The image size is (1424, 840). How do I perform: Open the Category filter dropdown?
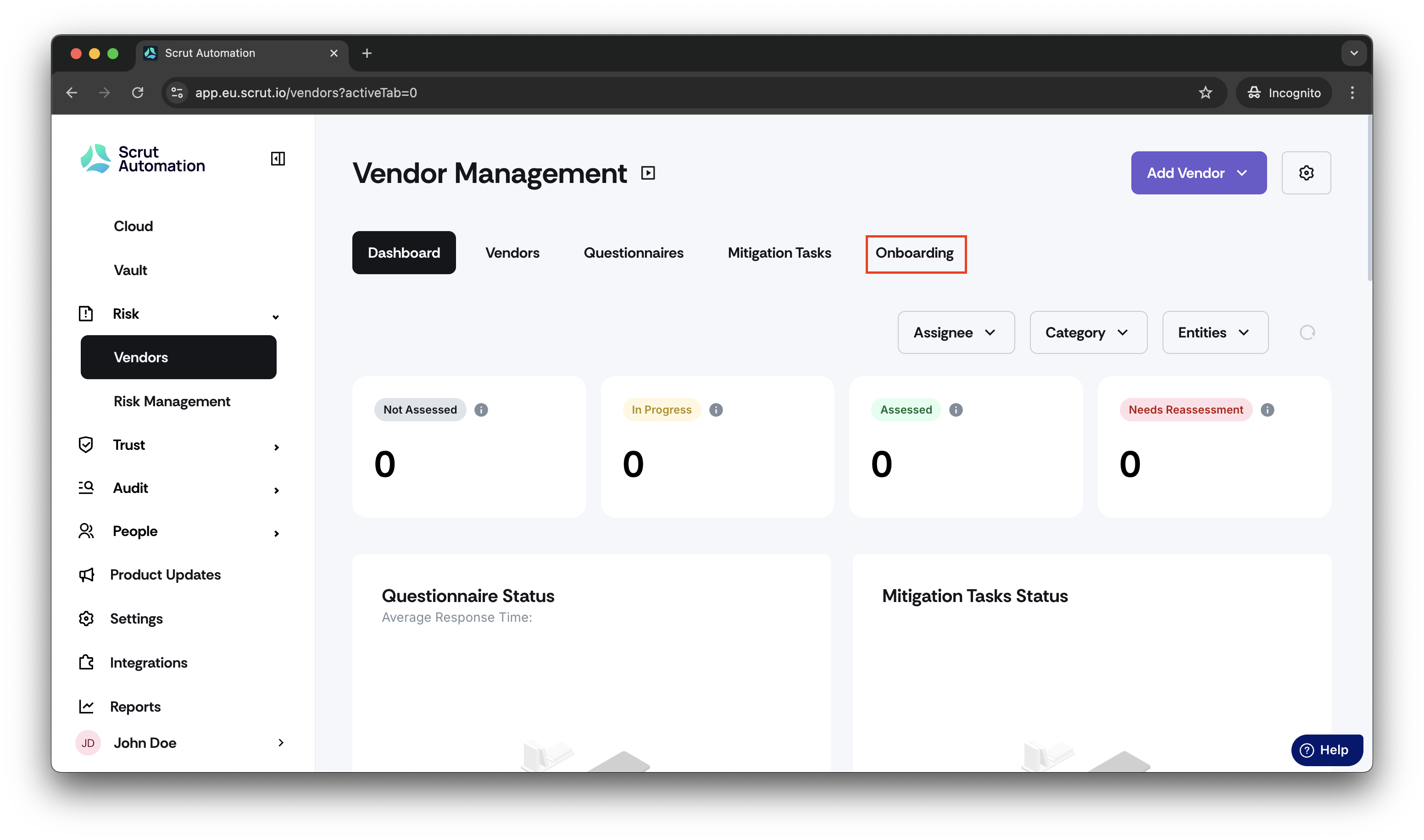click(1088, 332)
